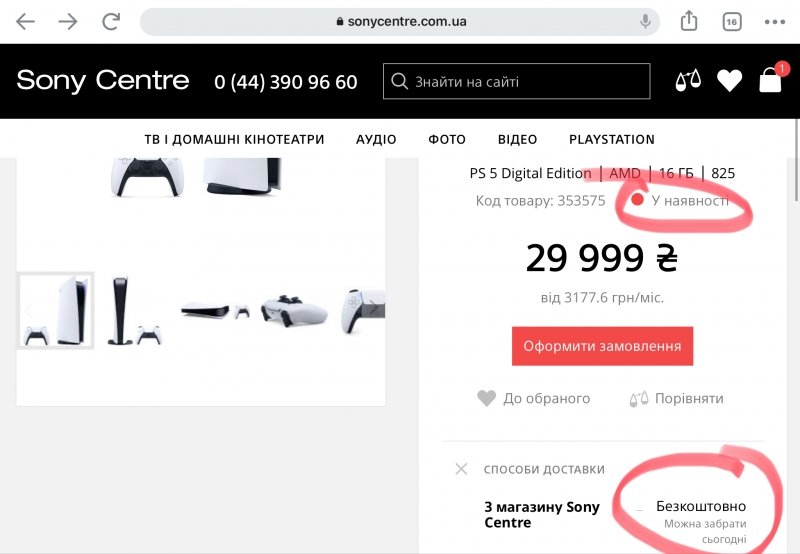
Task: Click the Знайти на сайті search field
Action: [516, 81]
